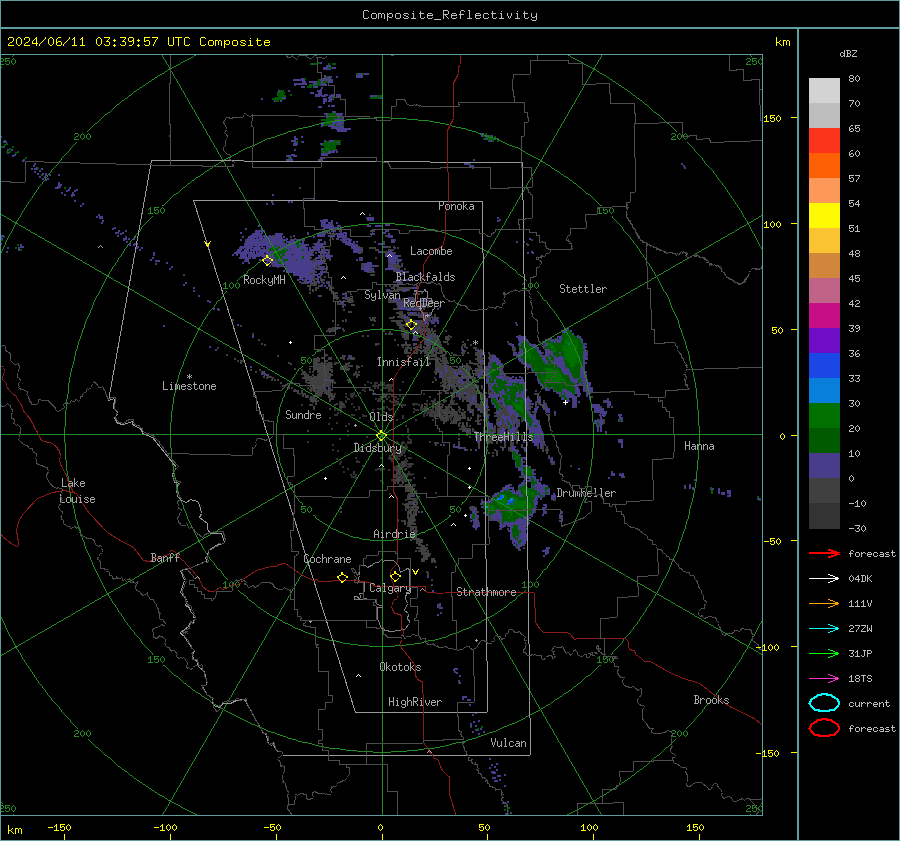Image resolution: width=900 pixels, height=841 pixels.
Task: Click the cyan 27ZW arrow in legend
Action: [x=824, y=629]
